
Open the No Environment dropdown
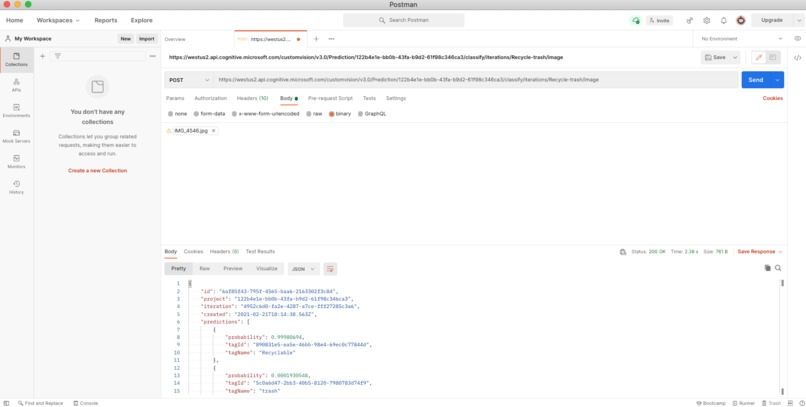coord(742,39)
